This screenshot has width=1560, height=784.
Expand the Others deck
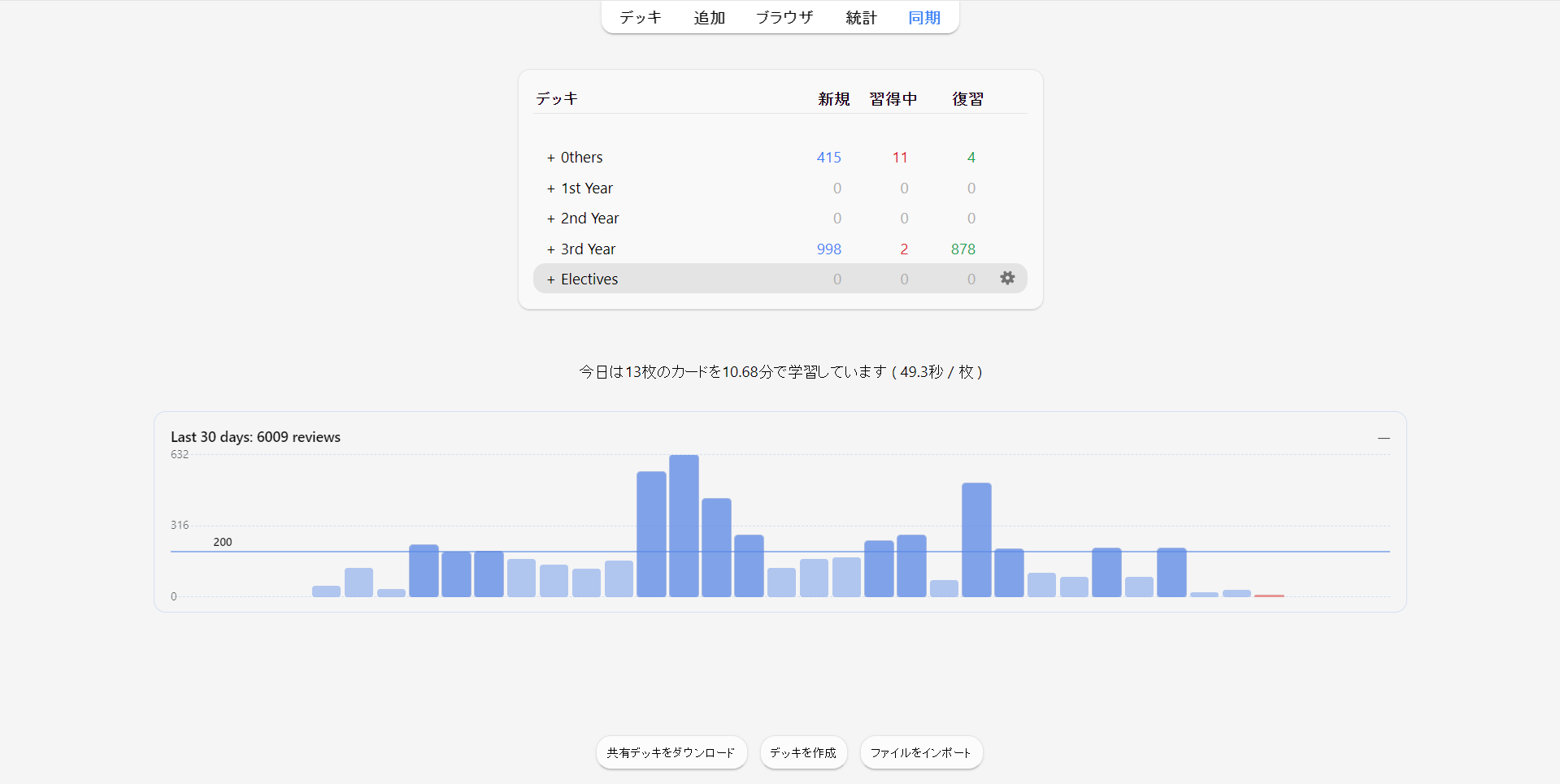click(x=550, y=158)
